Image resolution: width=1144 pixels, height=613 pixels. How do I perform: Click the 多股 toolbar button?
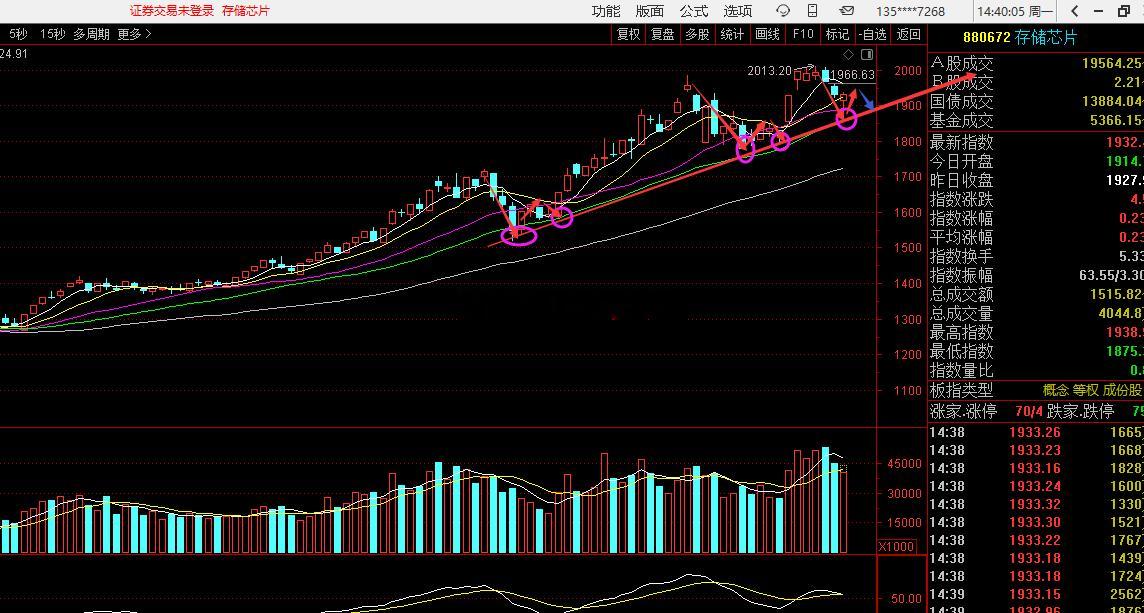[x=697, y=34]
